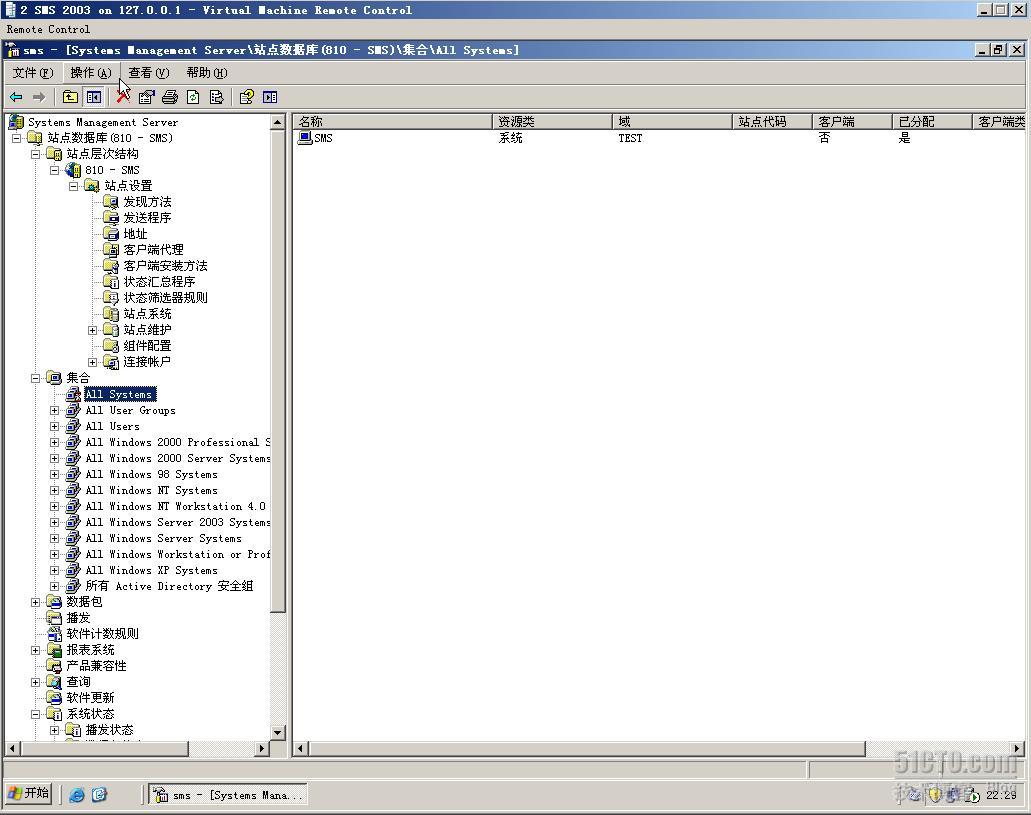The height and width of the screenshot is (815, 1031).
Task: Sort by the 名称 column header
Action: [x=393, y=122]
